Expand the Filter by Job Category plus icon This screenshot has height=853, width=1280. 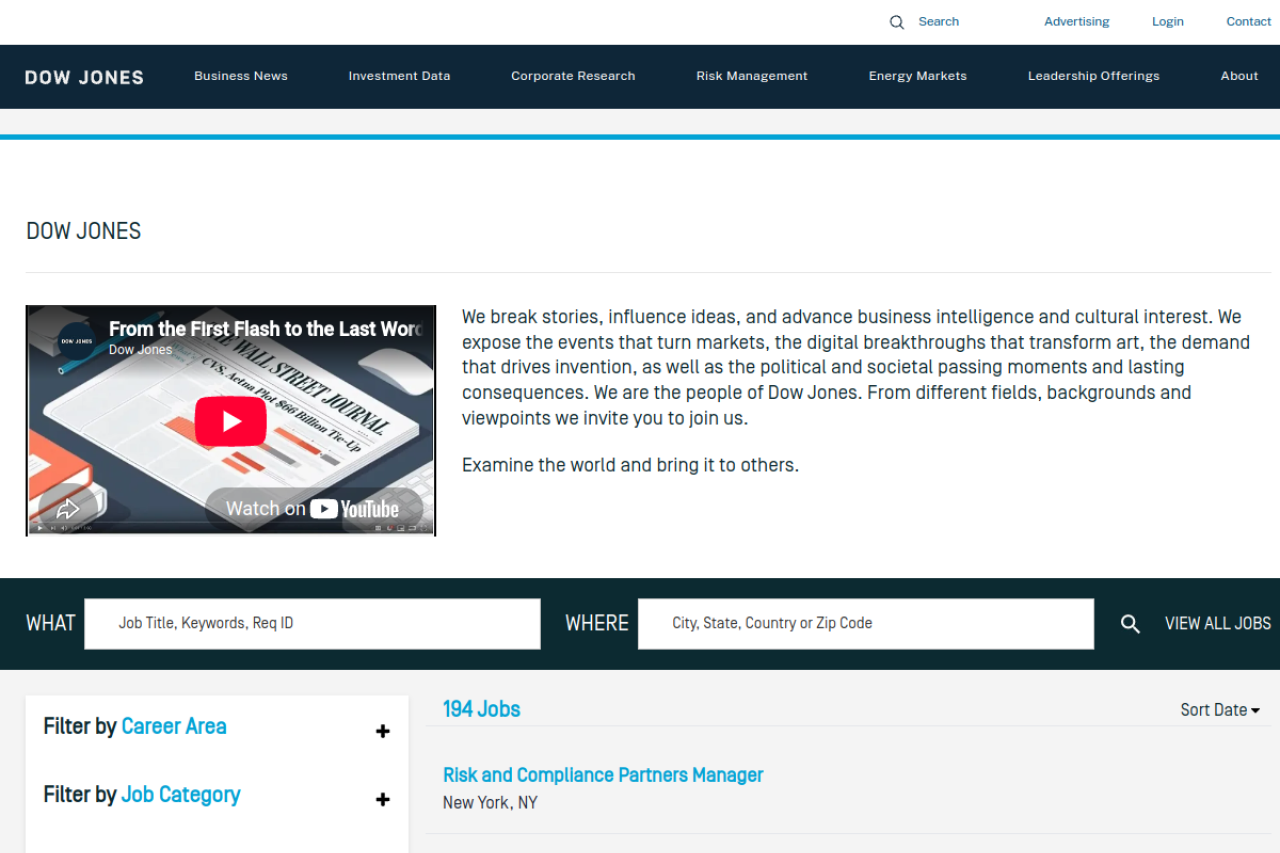(382, 799)
